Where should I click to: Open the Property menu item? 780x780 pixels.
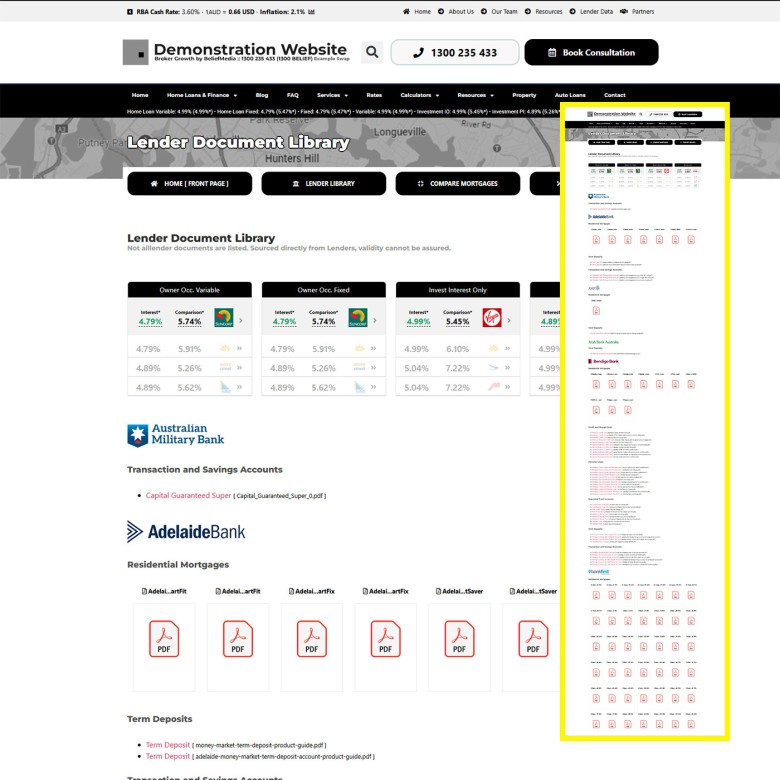tap(524, 95)
